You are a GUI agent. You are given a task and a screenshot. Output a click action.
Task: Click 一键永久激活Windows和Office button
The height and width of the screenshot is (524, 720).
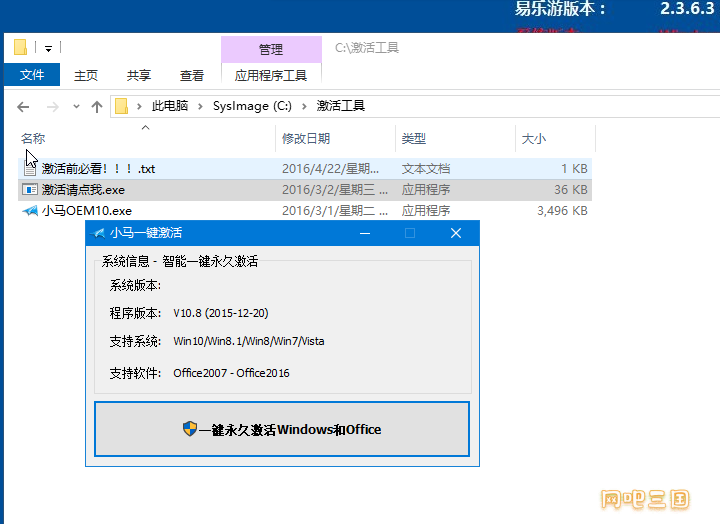click(x=282, y=429)
